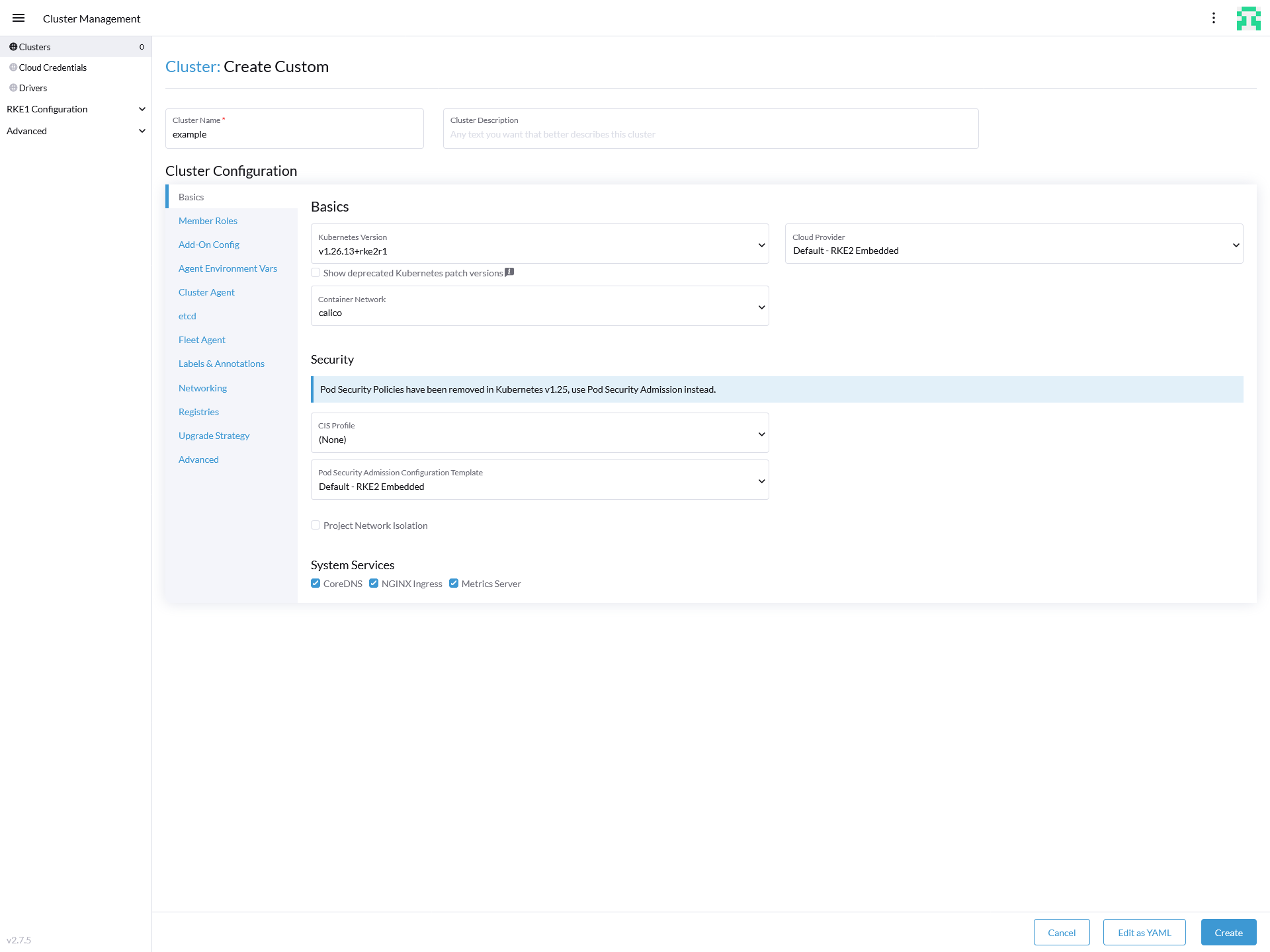Select the Cloud Credentials icon in sidebar
Image resolution: width=1270 pixels, height=952 pixels.
pyautogui.click(x=12, y=67)
